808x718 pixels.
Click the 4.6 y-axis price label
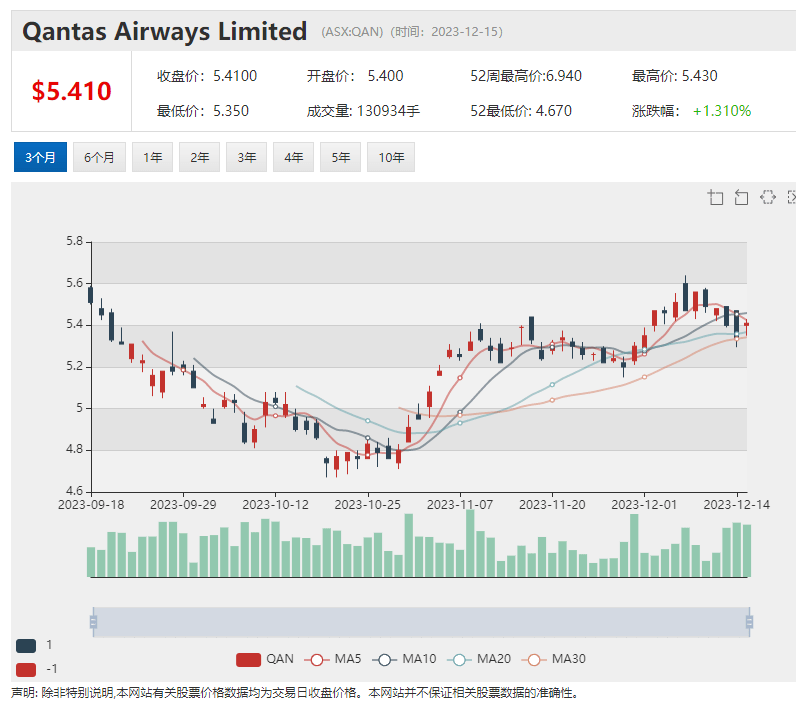[74, 491]
